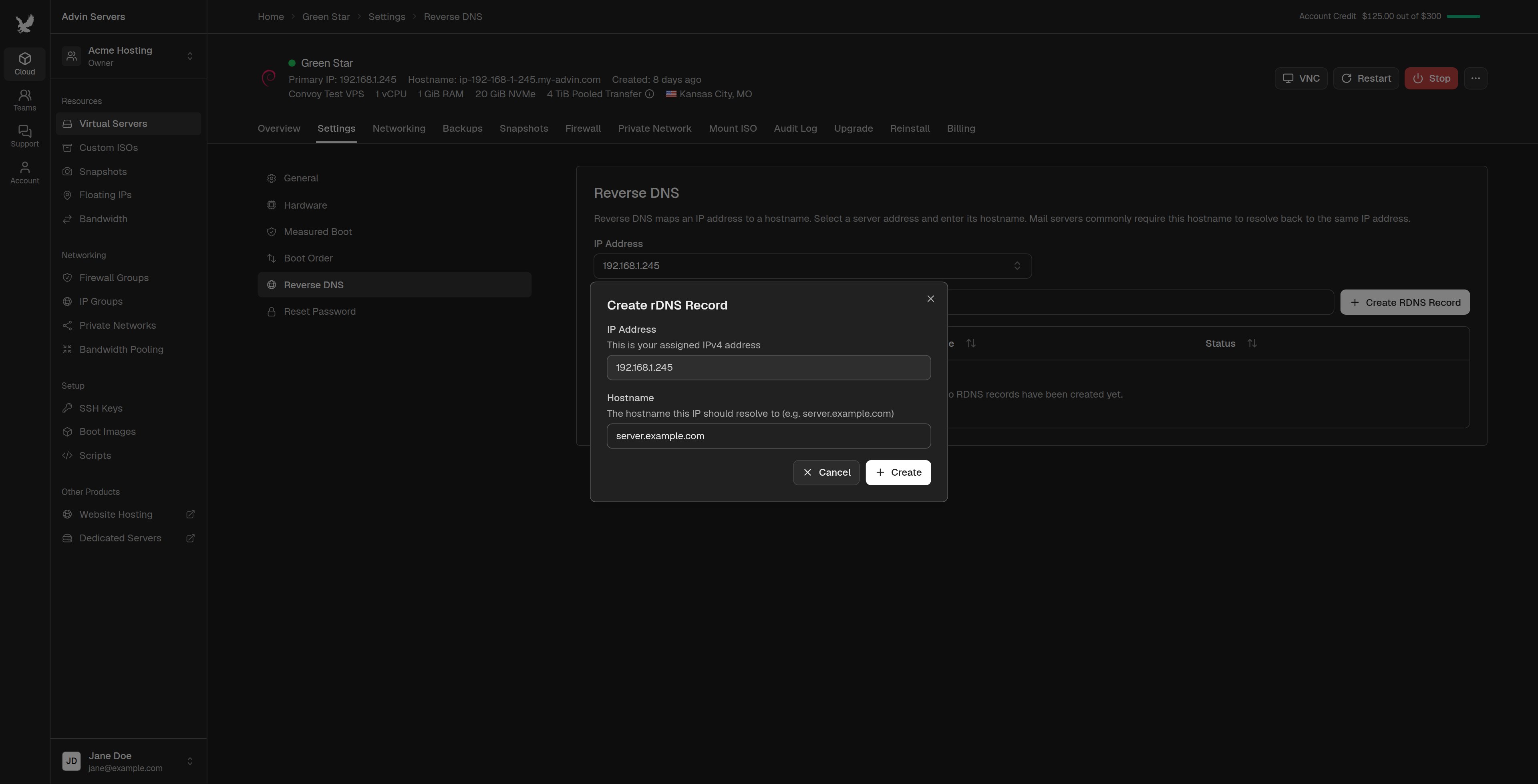Open Firewall Groups

[128, 277]
